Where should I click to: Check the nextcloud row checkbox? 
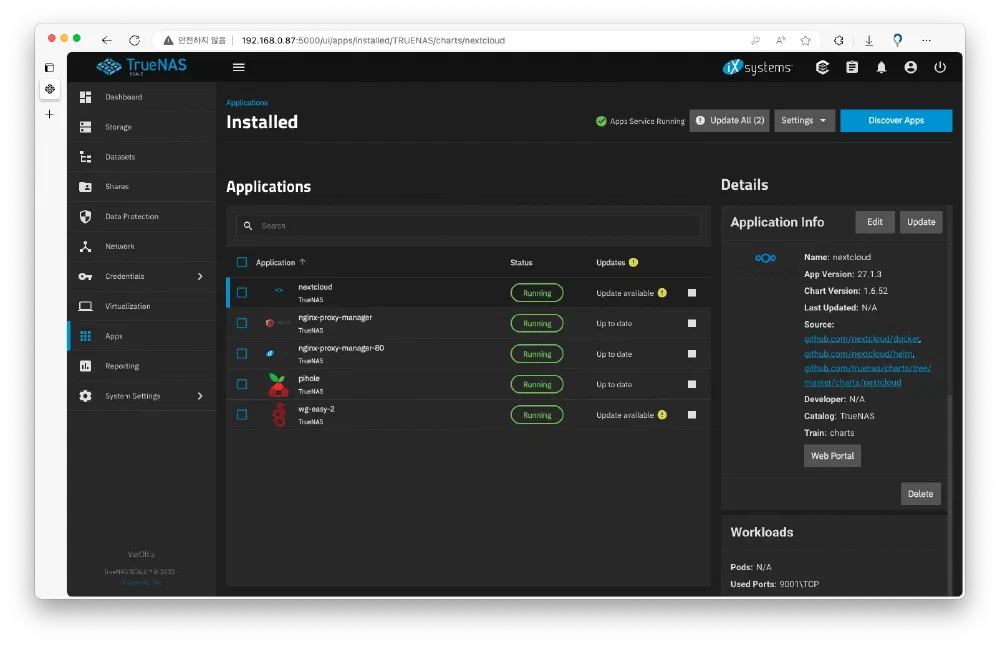pos(242,293)
